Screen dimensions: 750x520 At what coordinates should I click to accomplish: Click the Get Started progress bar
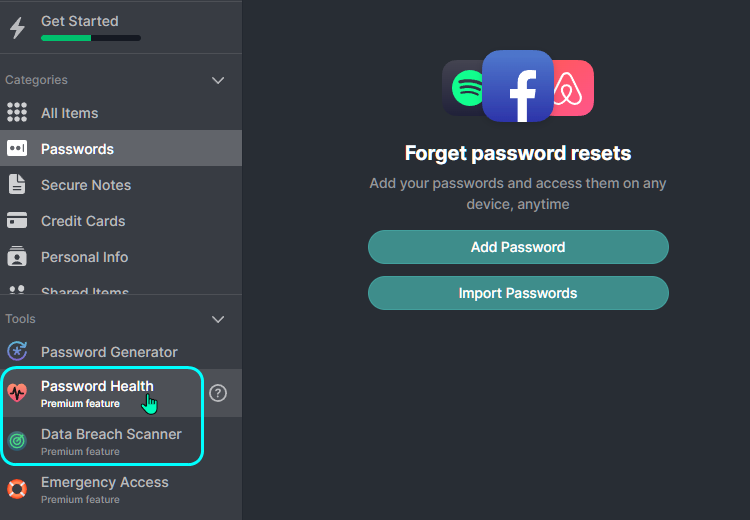point(91,38)
